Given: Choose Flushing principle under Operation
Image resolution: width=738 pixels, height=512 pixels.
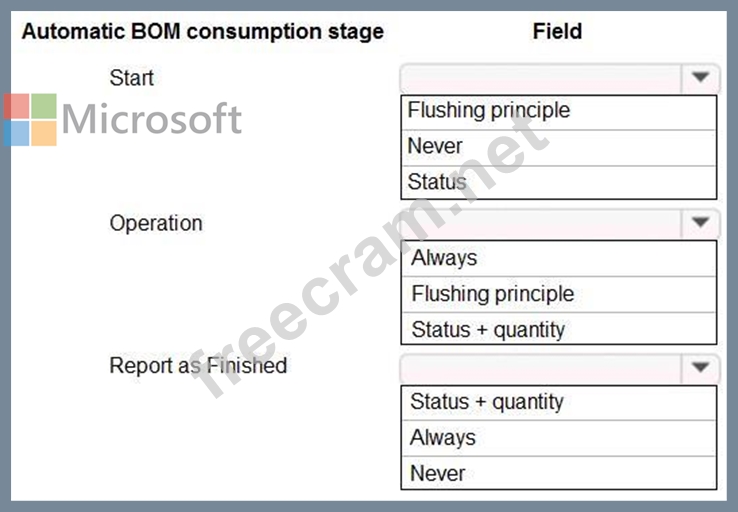Looking at the screenshot, I should [559, 294].
